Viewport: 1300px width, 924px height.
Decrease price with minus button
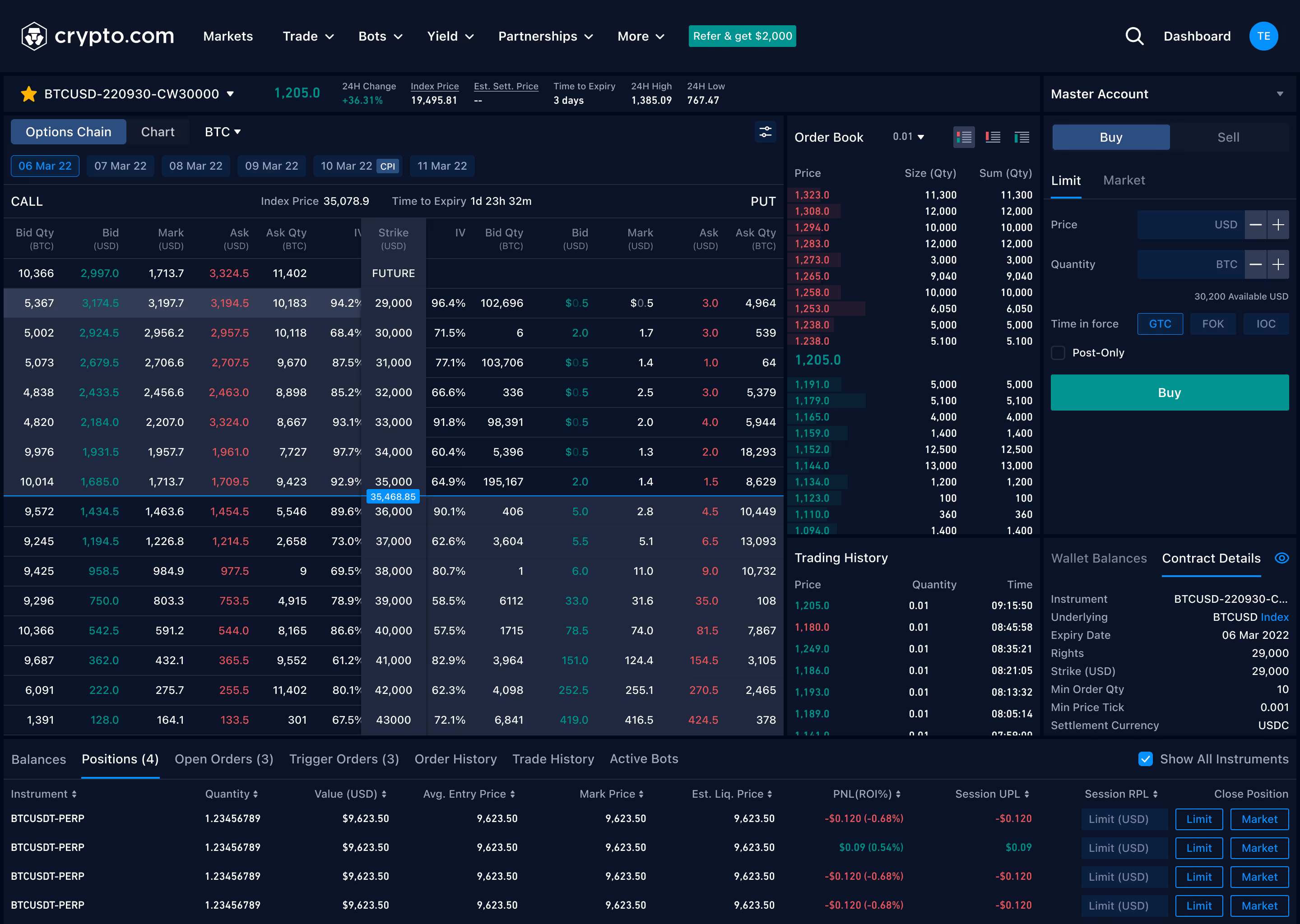1255,225
